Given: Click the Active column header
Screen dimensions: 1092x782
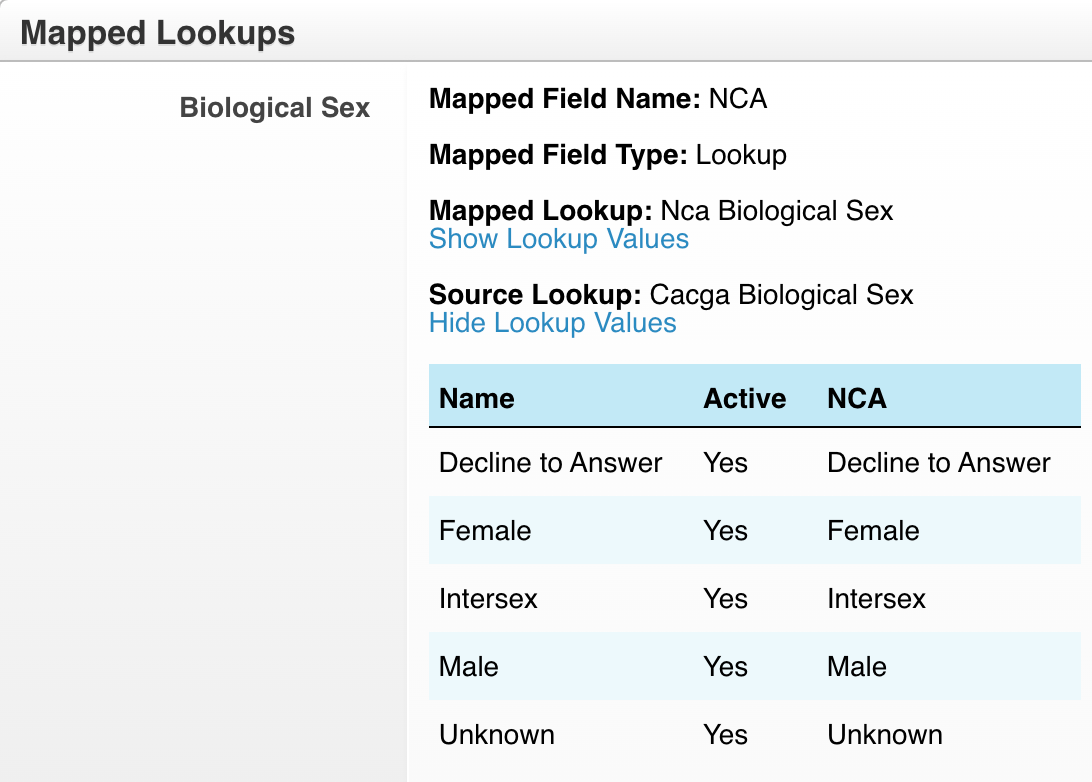Looking at the screenshot, I should [744, 399].
